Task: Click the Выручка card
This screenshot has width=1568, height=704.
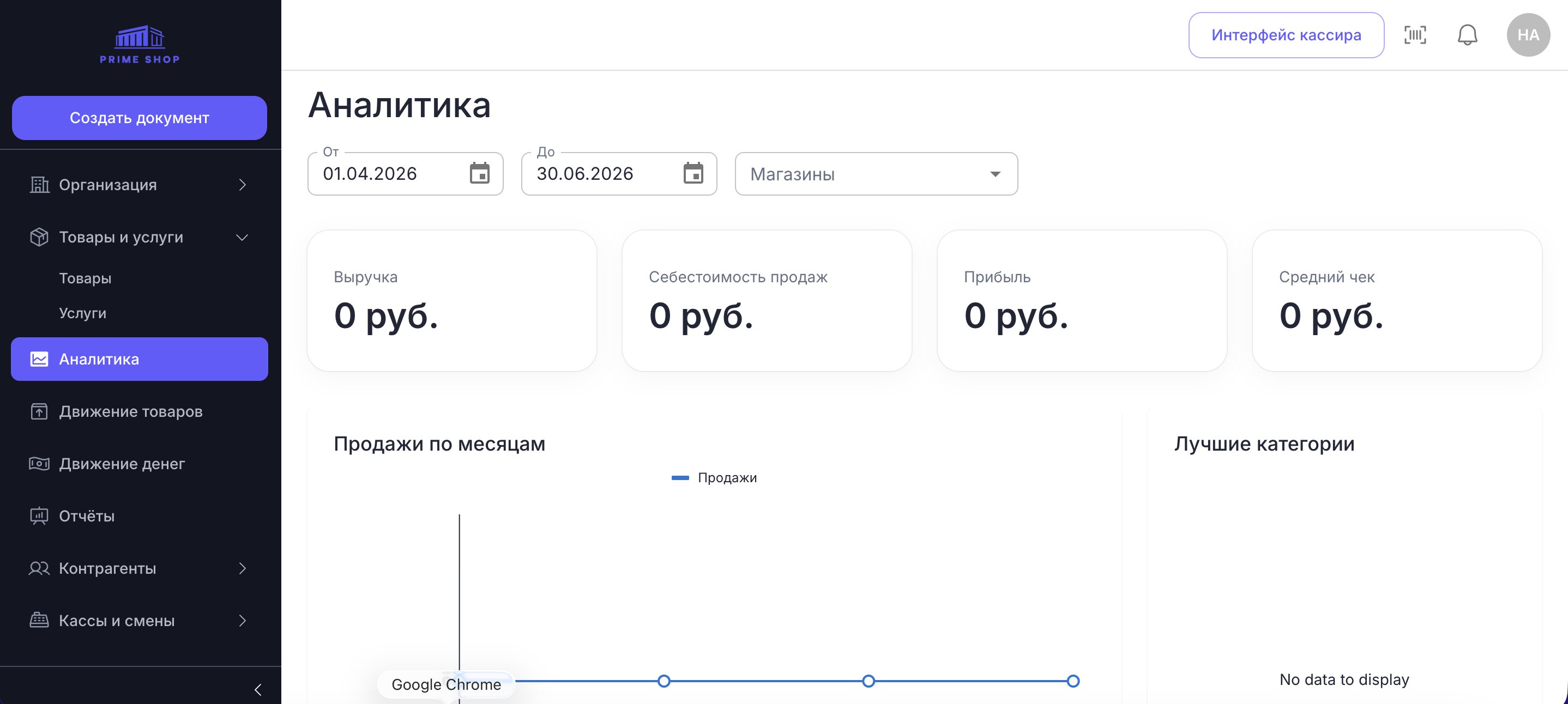Action: (x=451, y=301)
